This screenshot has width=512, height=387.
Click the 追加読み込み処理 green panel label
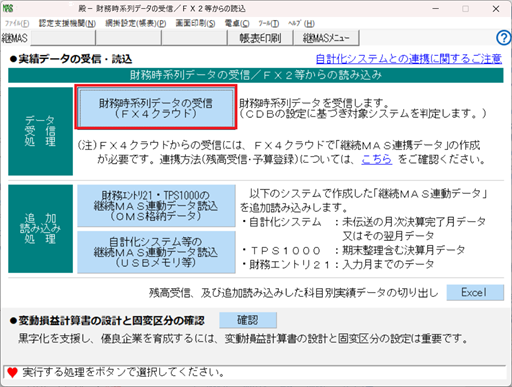(x=40, y=229)
